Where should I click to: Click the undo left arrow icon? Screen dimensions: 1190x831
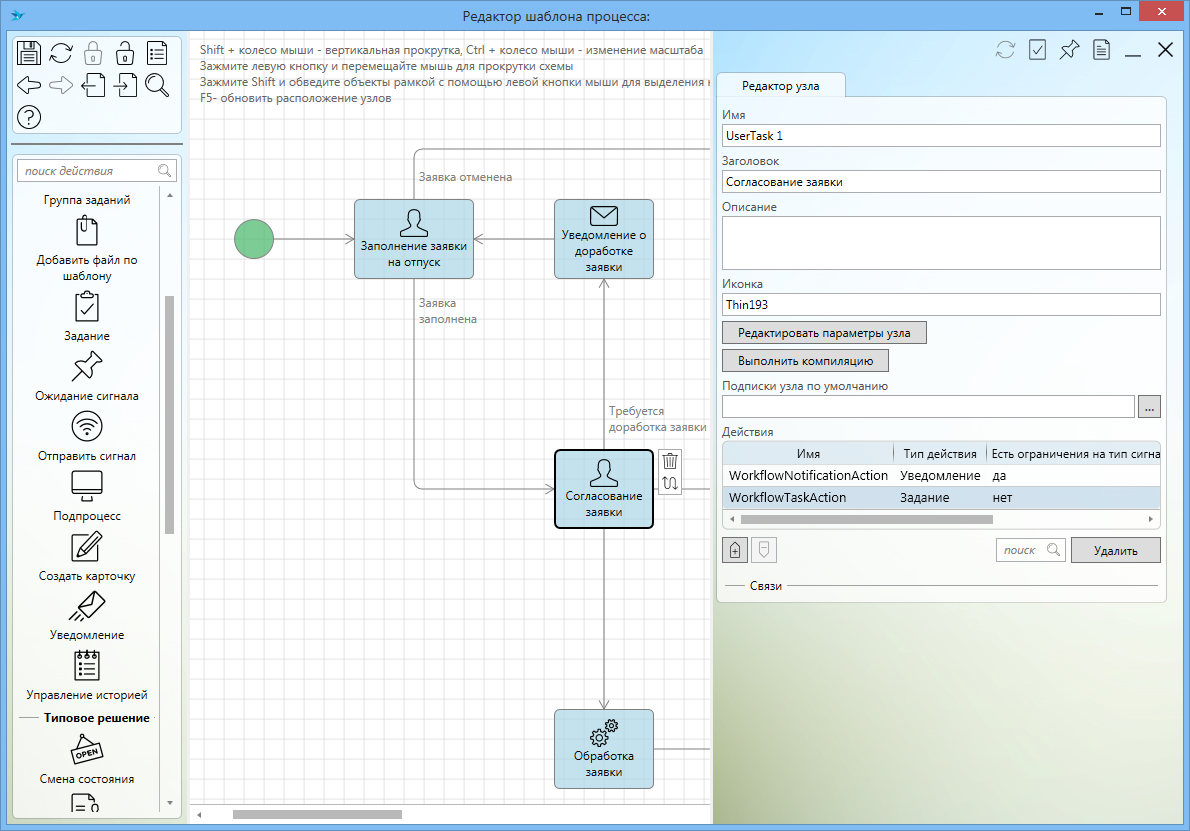pyautogui.click(x=29, y=85)
